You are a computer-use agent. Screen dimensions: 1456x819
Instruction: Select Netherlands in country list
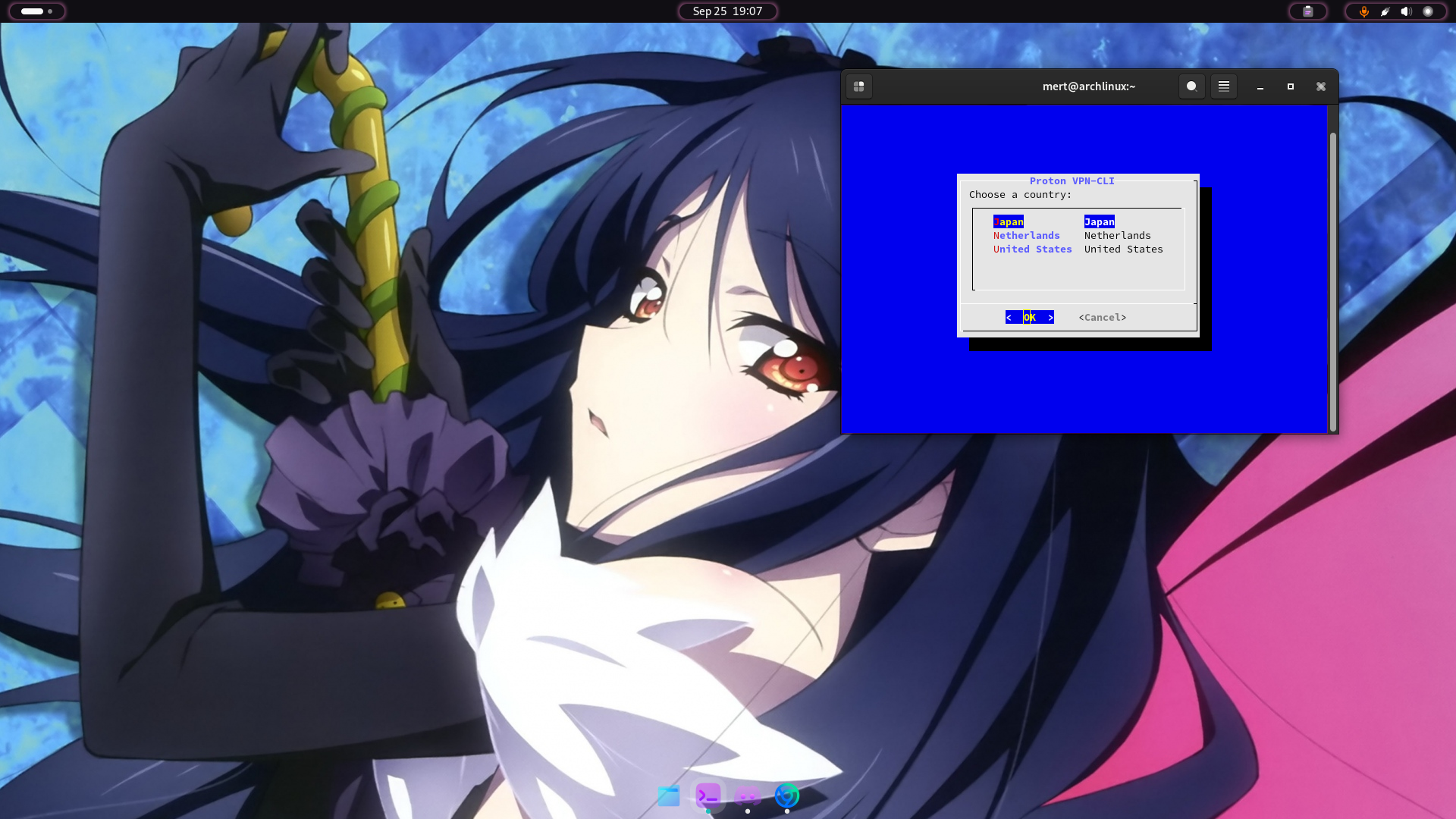(1026, 236)
